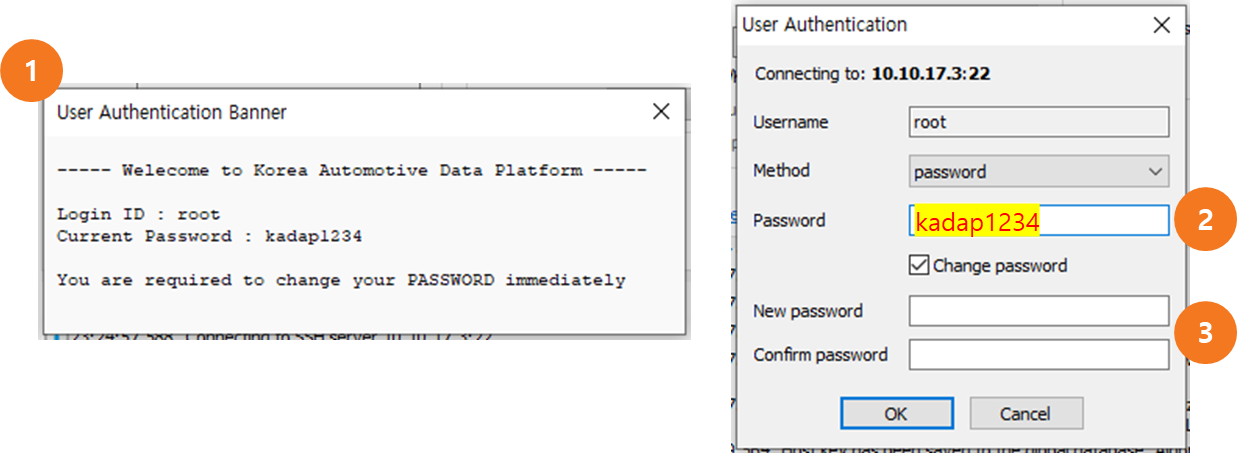
Task: Open the Method dropdown arrow
Action: coord(1156,171)
